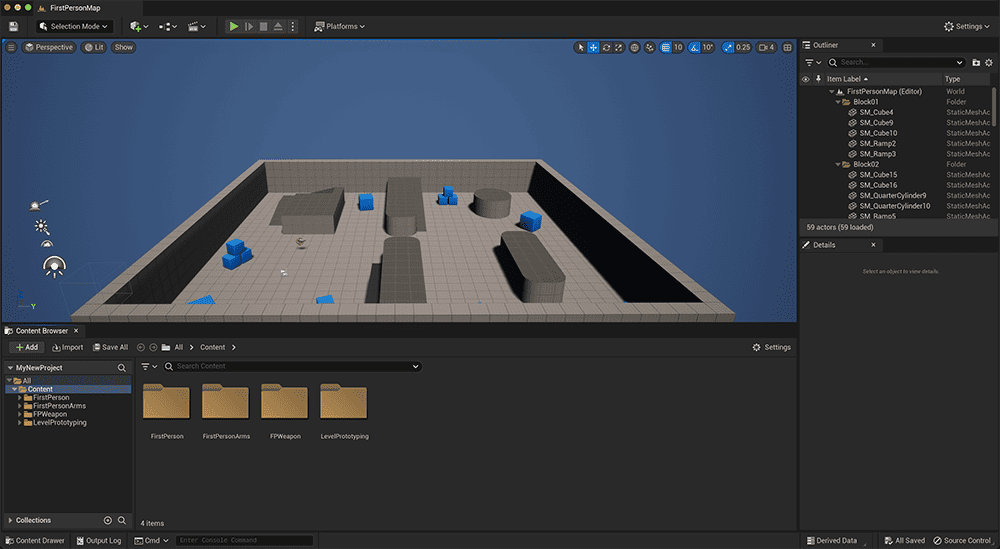Click the Outliner pin column header
The image size is (1000, 549).
pos(818,79)
